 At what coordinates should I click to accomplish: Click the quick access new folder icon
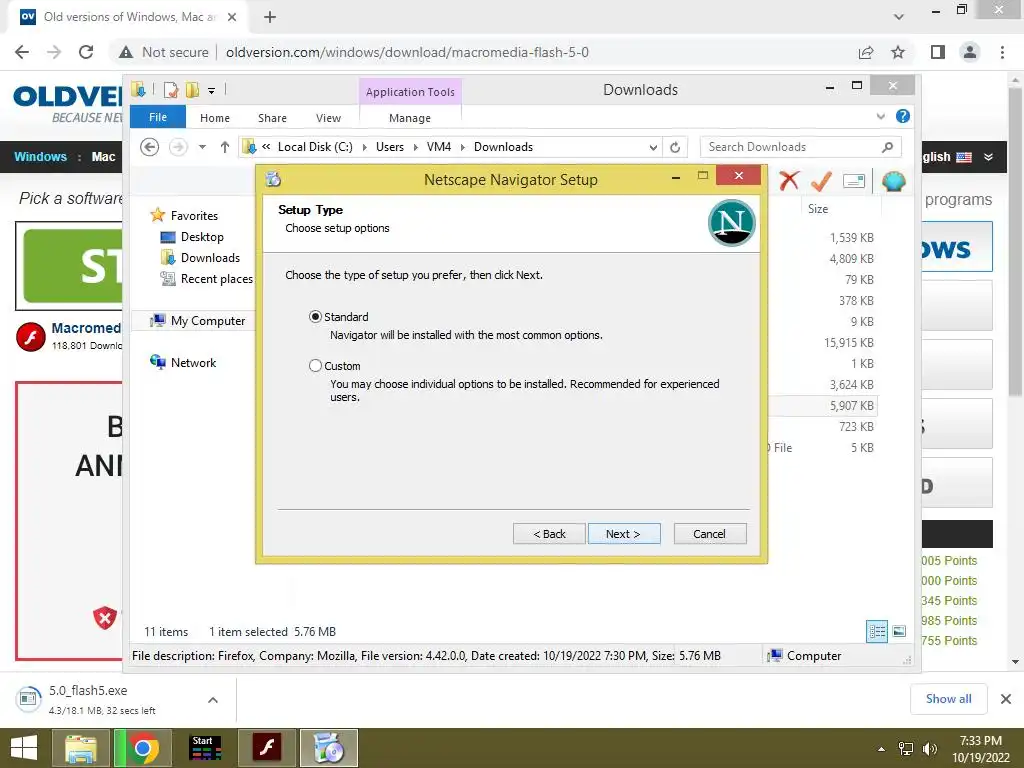[x=192, y=89]
